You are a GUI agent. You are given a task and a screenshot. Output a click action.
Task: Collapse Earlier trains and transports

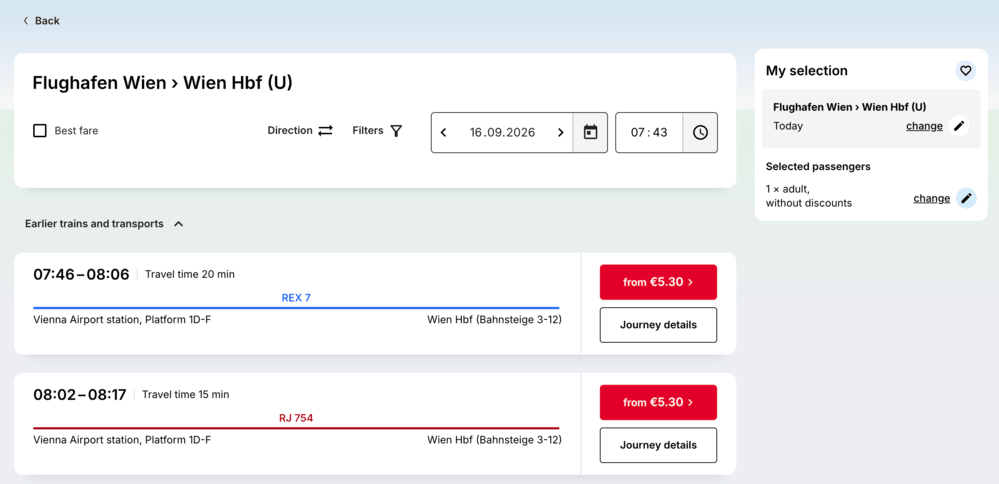point(104,224)
